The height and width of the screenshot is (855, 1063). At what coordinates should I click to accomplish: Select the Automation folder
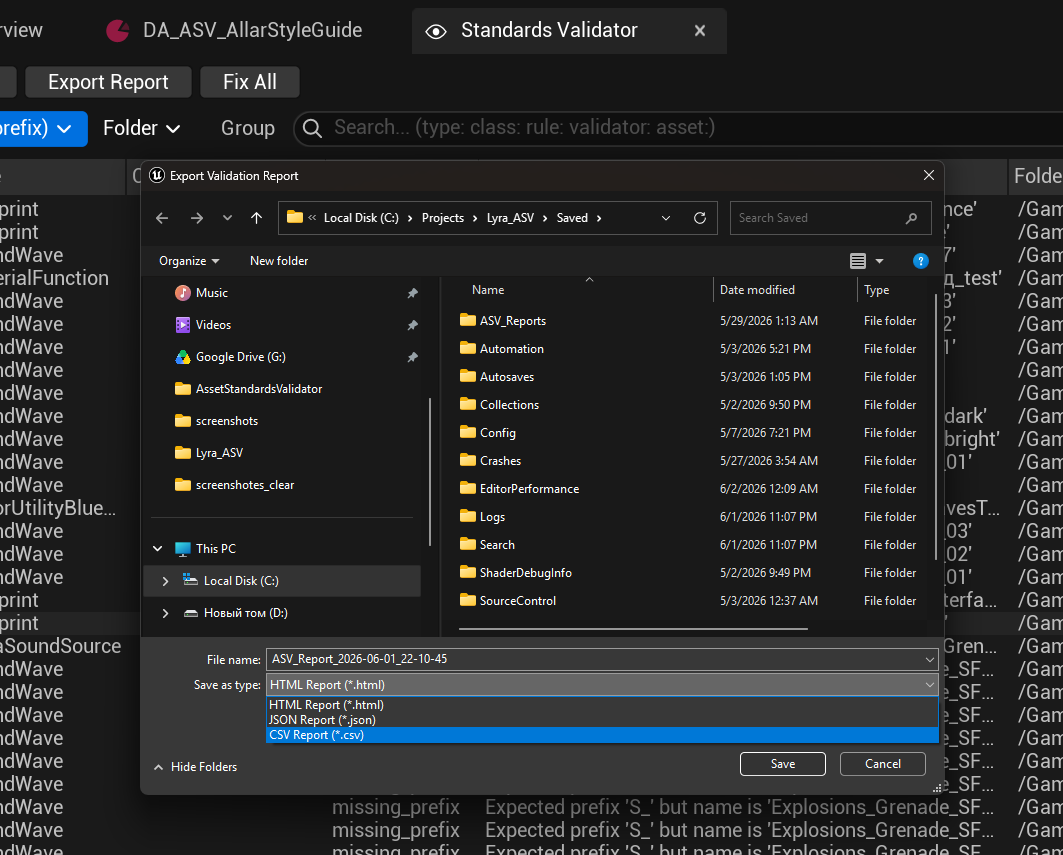(511, 349)
